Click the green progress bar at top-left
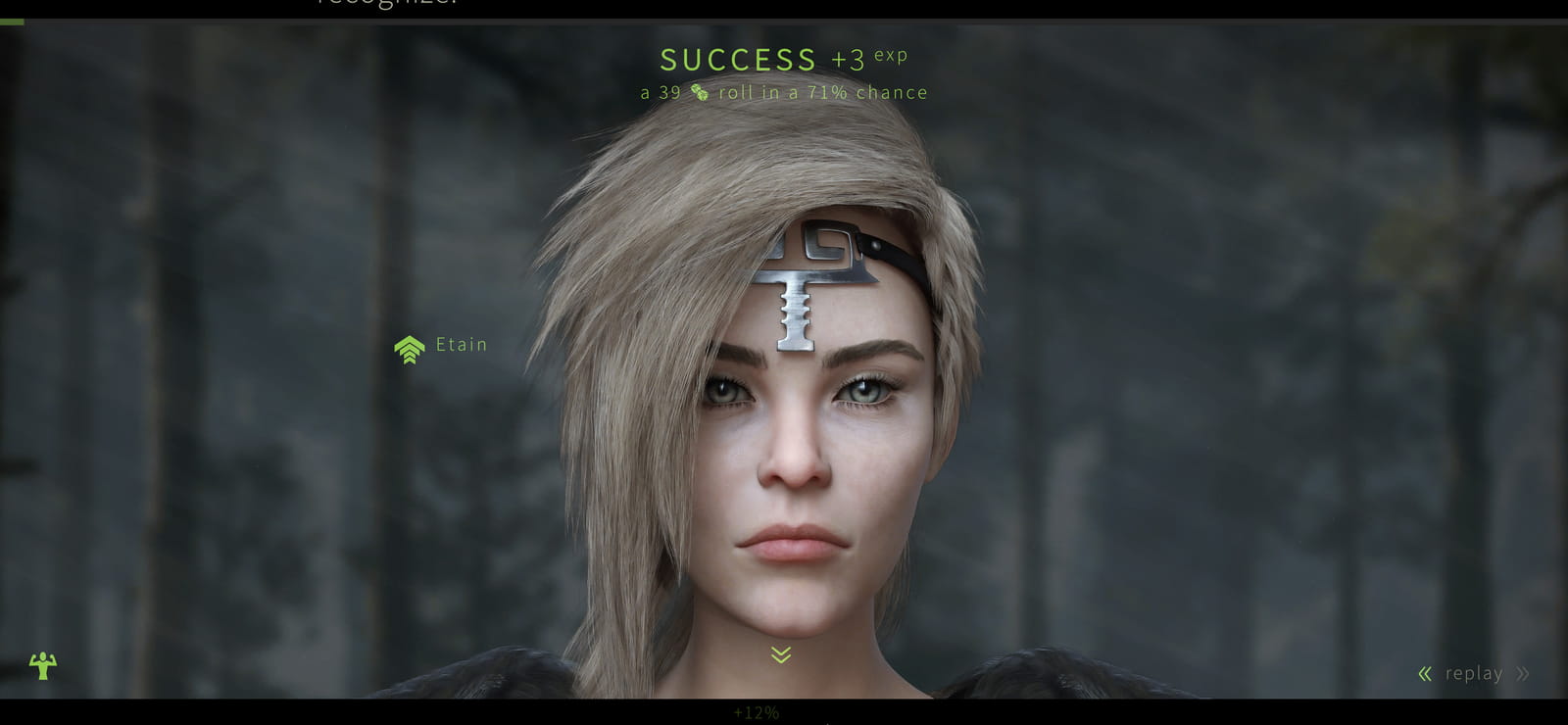 click(12, 21)
